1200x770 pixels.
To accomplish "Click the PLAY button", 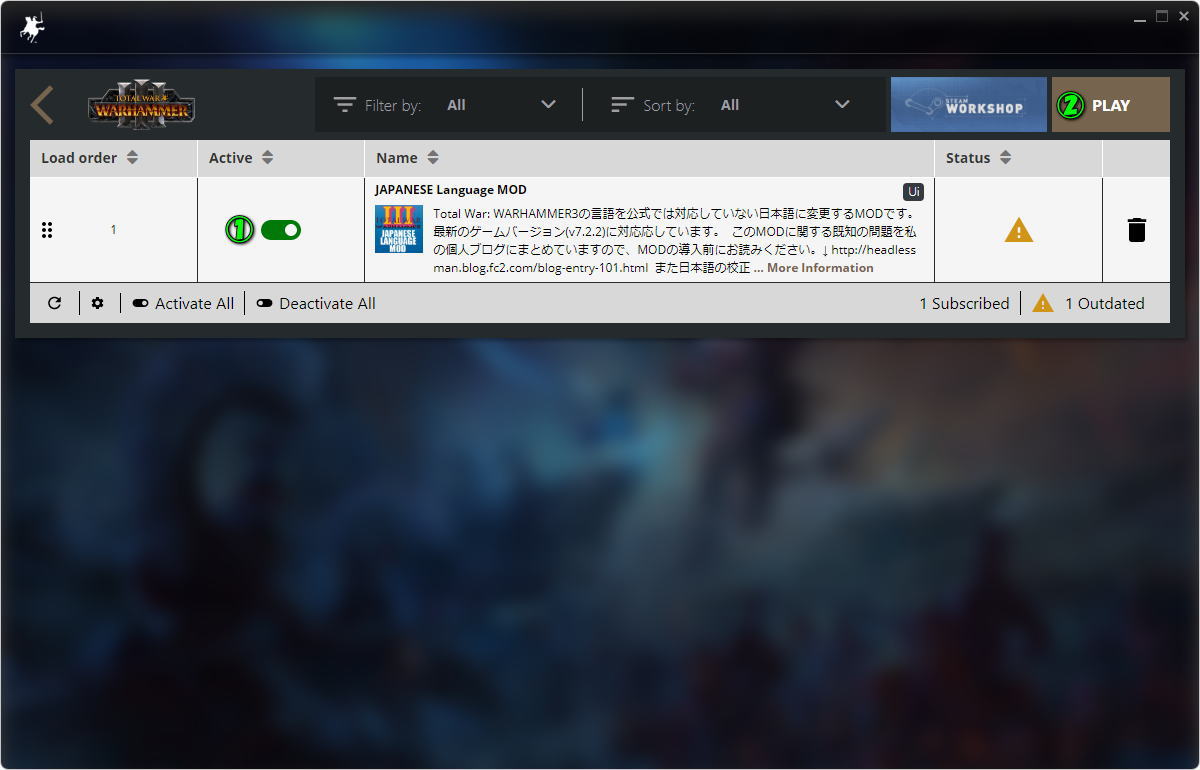I will click(x=1111, y=105).
